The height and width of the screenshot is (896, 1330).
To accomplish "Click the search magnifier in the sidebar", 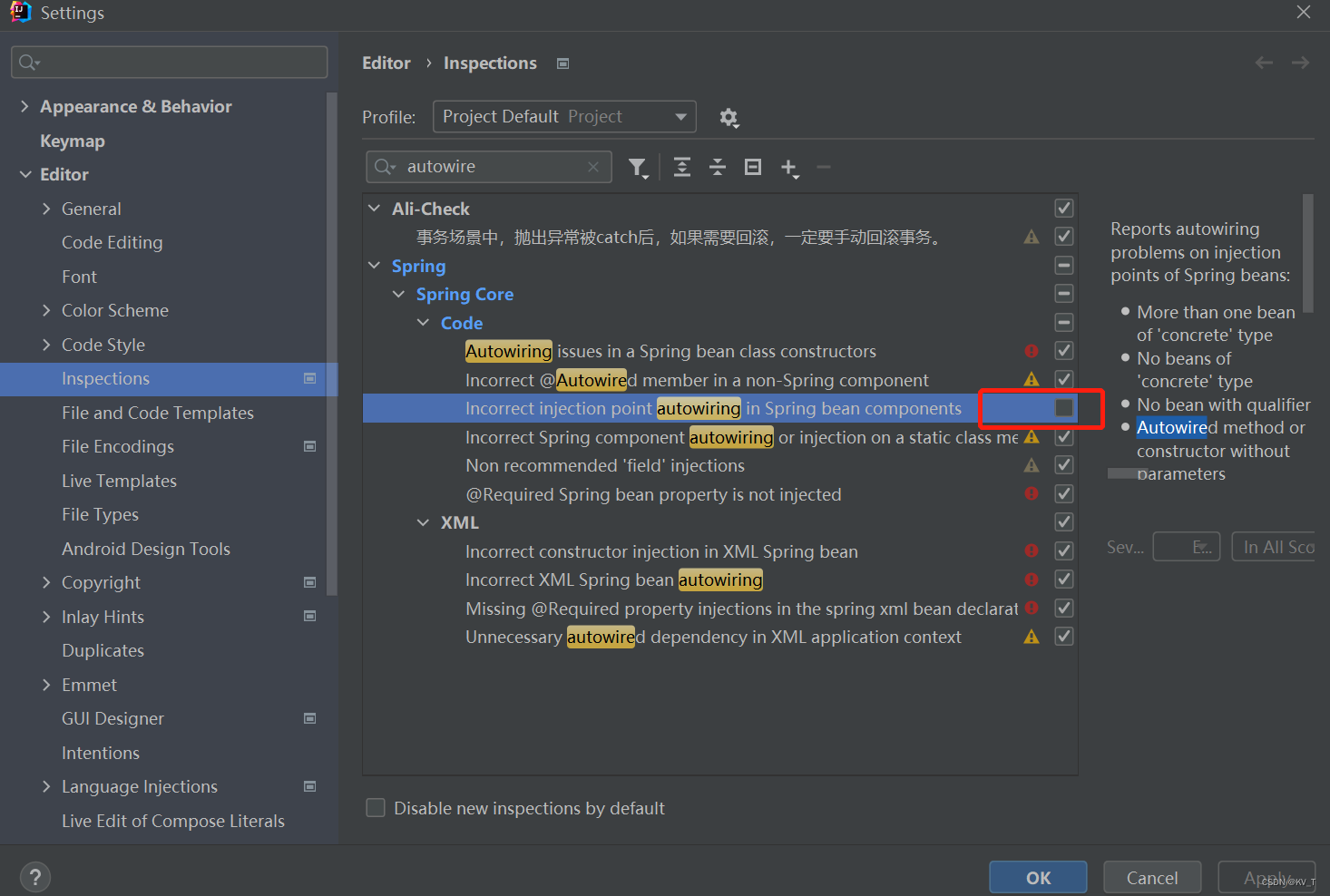I will tap(28, 62).
